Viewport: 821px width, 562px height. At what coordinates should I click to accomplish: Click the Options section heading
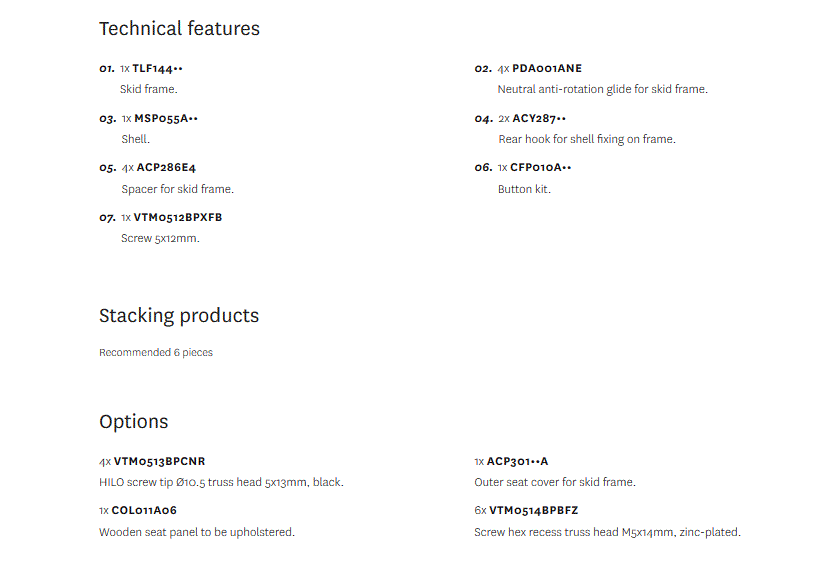pyautogui.click(x=134, y=422)
